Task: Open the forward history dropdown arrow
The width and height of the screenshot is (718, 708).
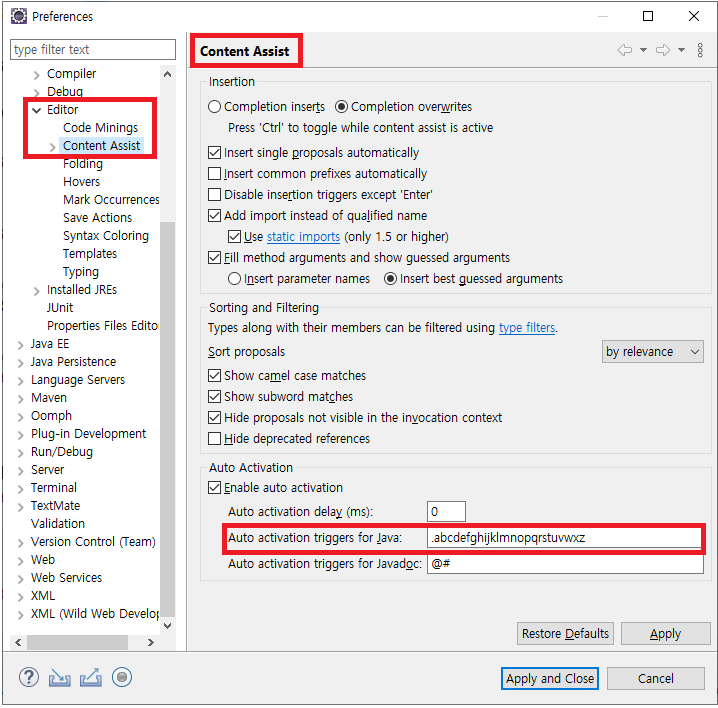Action: tap(681, 50)
